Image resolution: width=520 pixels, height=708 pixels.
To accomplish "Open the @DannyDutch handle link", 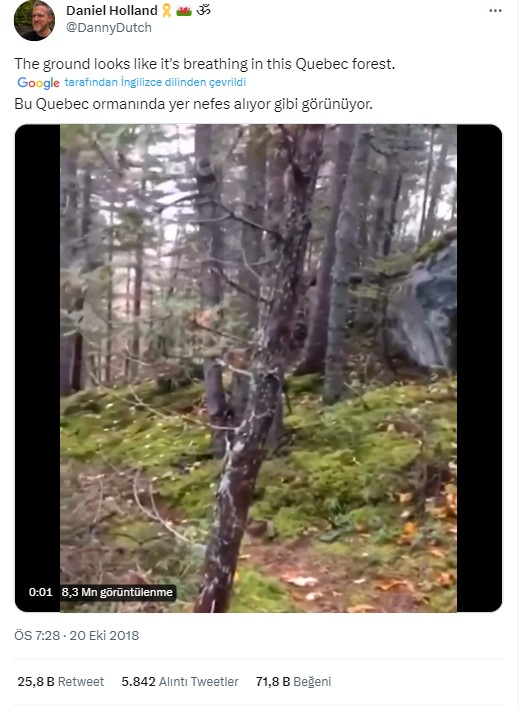I will coord(109,28).
